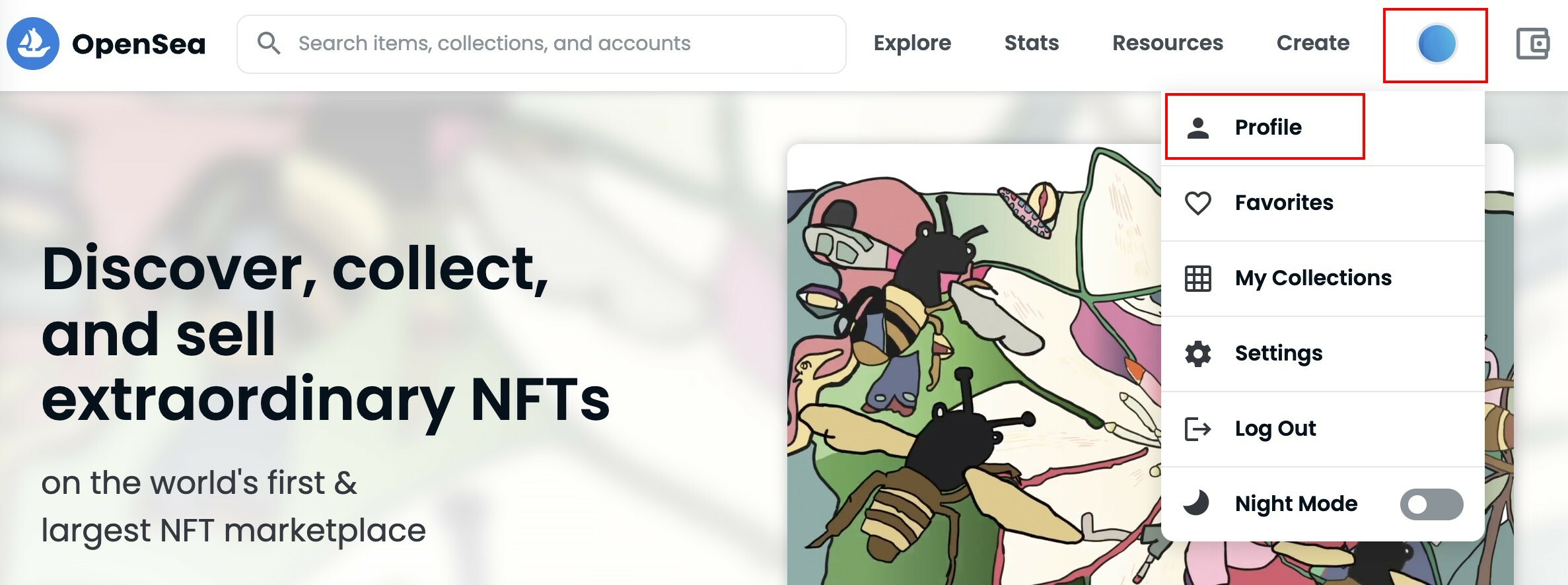Click the OpenSea brand name text
The width and height of the screenshot is (1568, 585).
(139, 44)
